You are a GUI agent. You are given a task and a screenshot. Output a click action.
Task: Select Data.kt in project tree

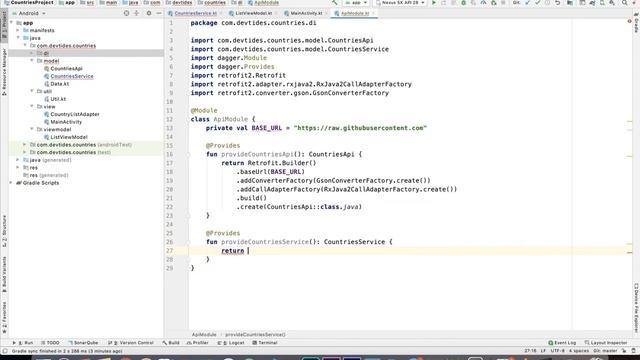(x=60, y=84)
